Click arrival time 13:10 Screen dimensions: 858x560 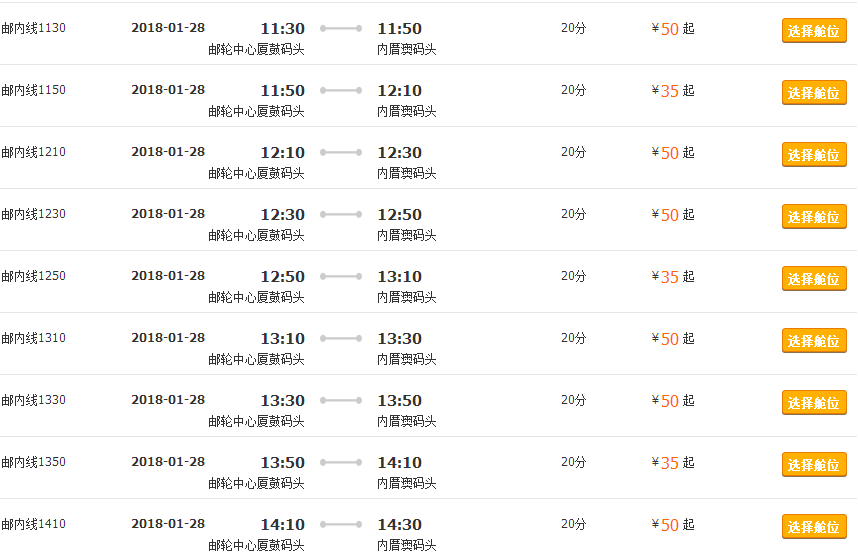(x=399, y=276)
